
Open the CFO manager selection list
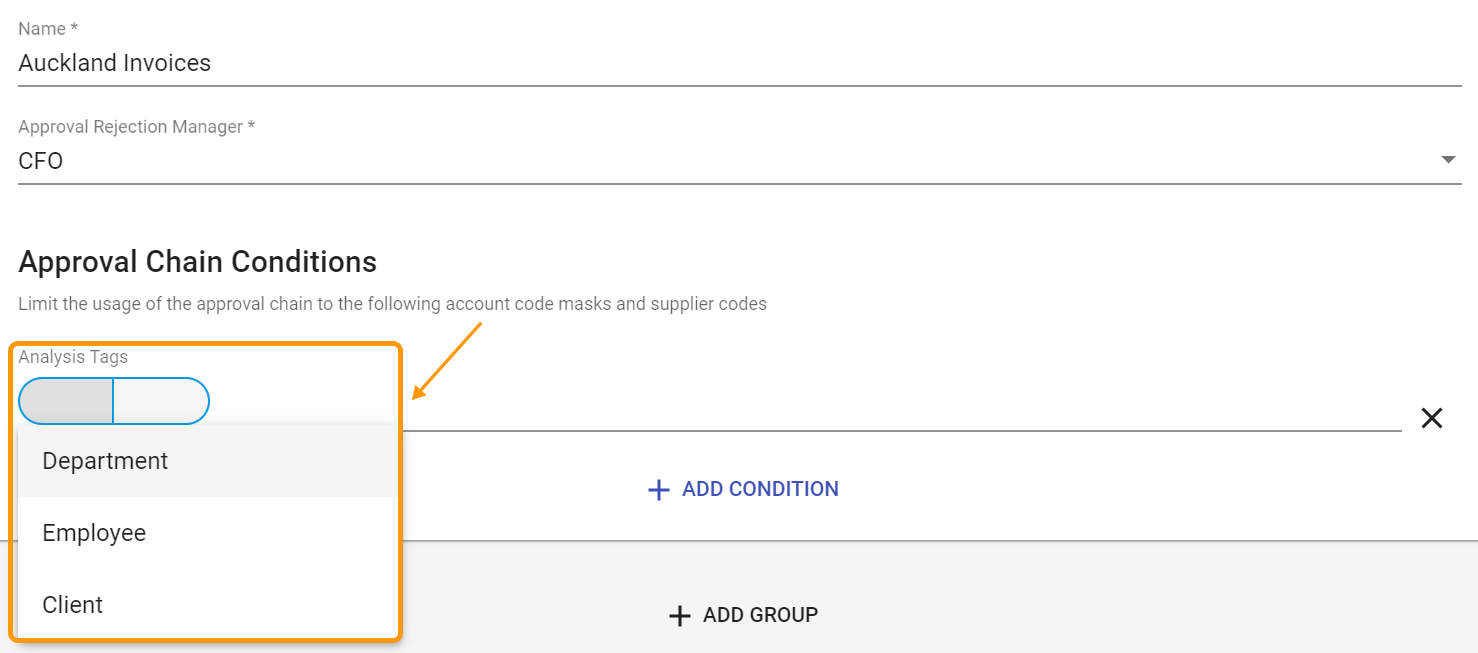[700, 160]
